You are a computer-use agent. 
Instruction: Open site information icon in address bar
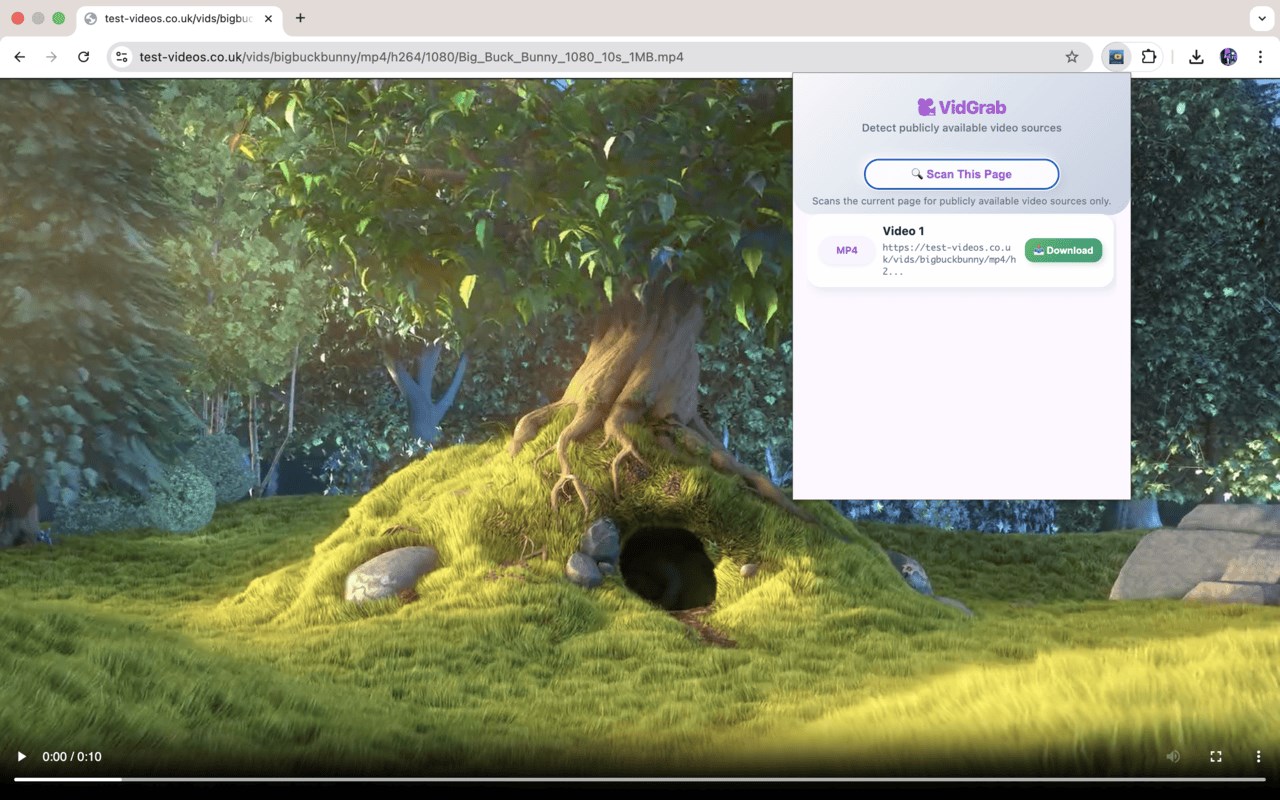(x=122, y=57)
